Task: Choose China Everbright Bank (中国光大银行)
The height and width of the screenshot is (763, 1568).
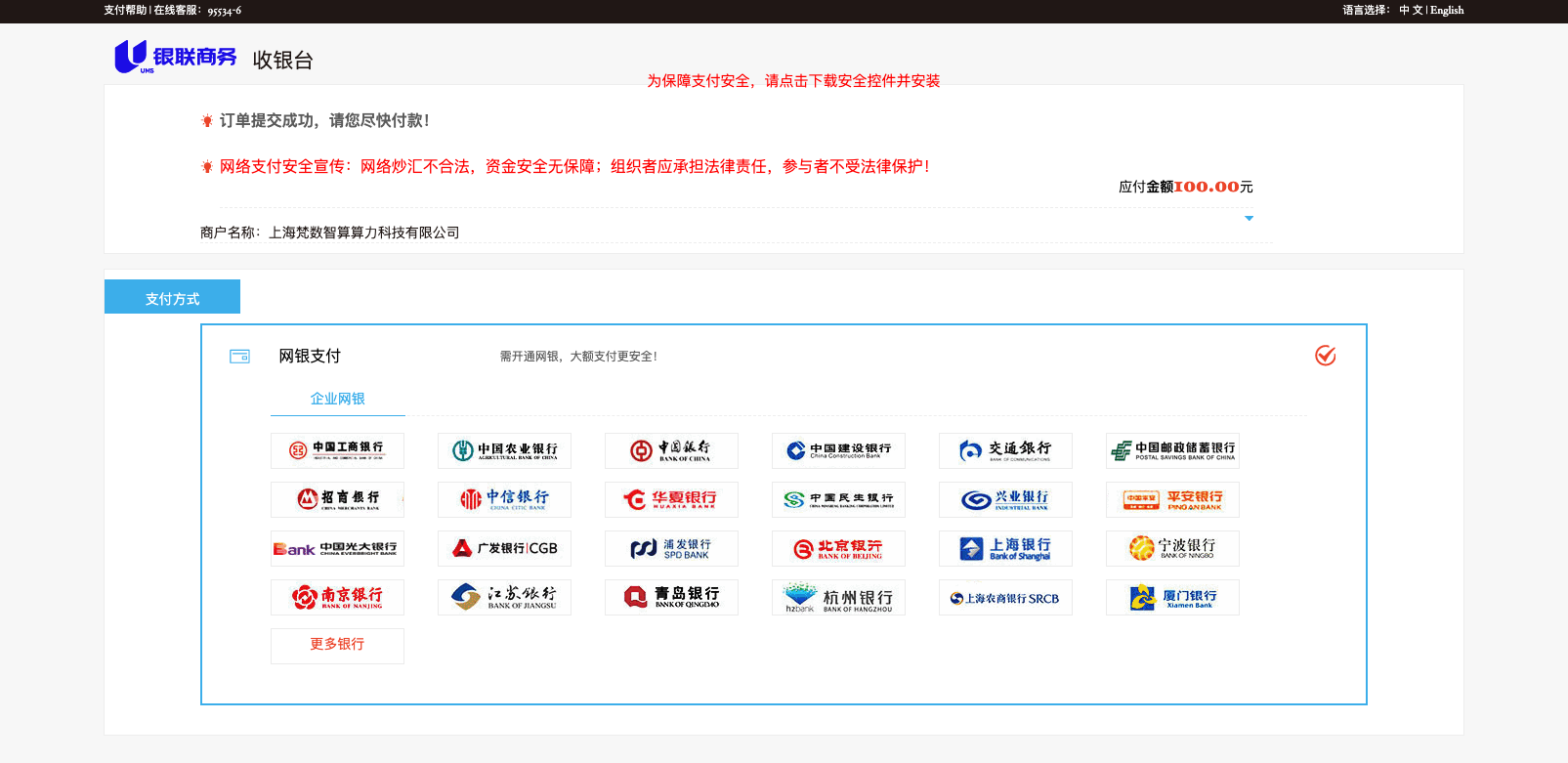Action: pos(337,548)
